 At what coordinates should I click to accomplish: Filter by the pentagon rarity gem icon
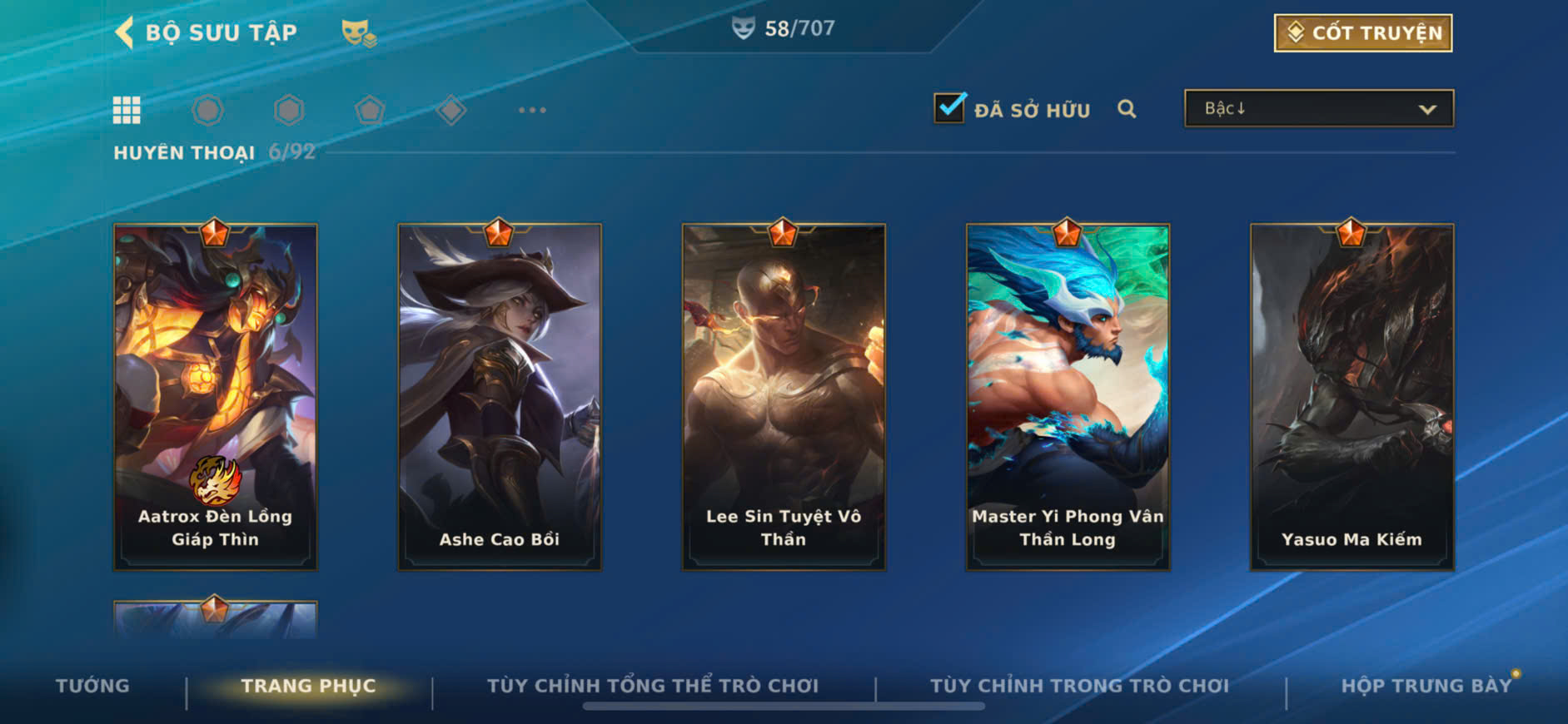click(x=370, y=110)
